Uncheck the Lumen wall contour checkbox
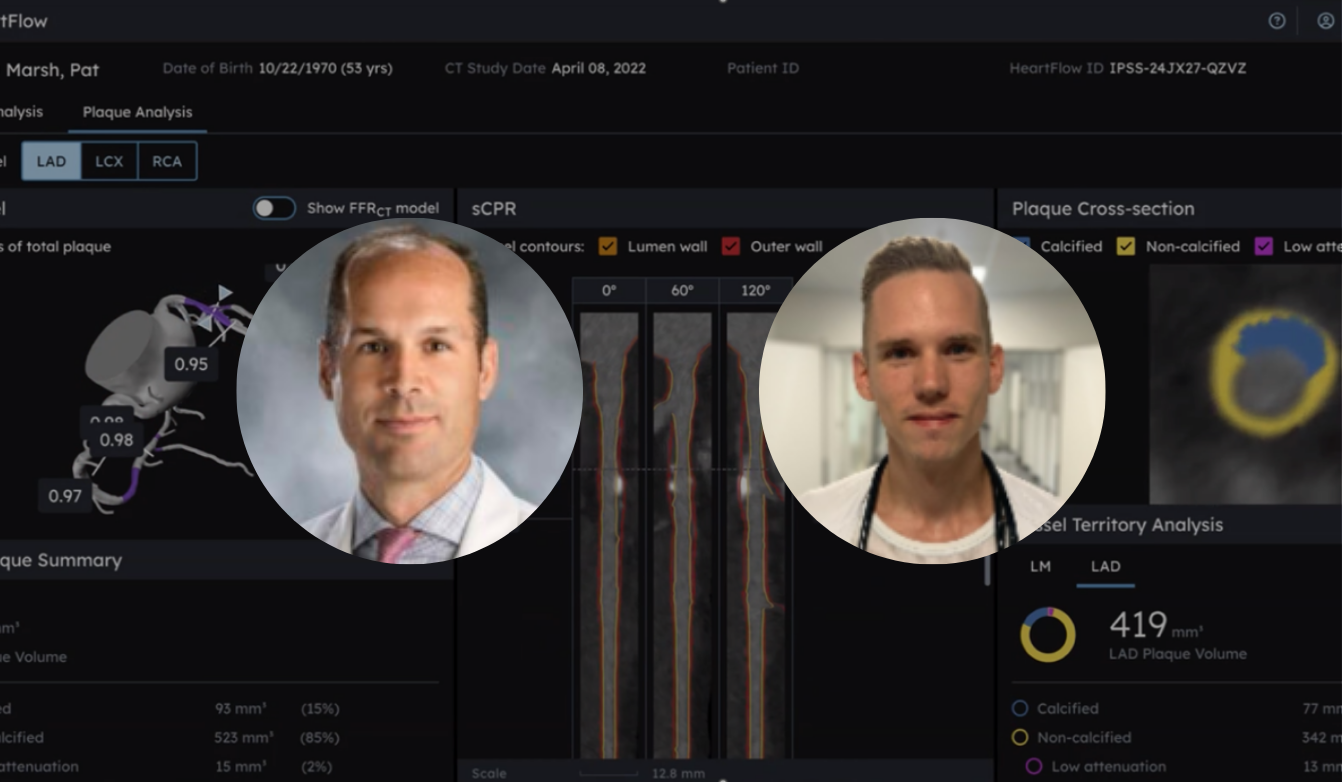1342x782 pixels. pos(607,246)
